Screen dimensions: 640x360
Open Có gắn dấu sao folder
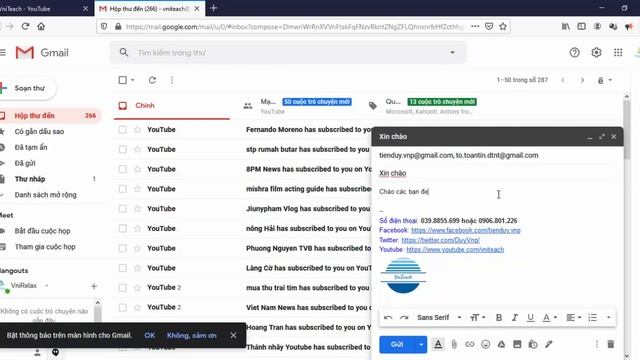point(39,131)
